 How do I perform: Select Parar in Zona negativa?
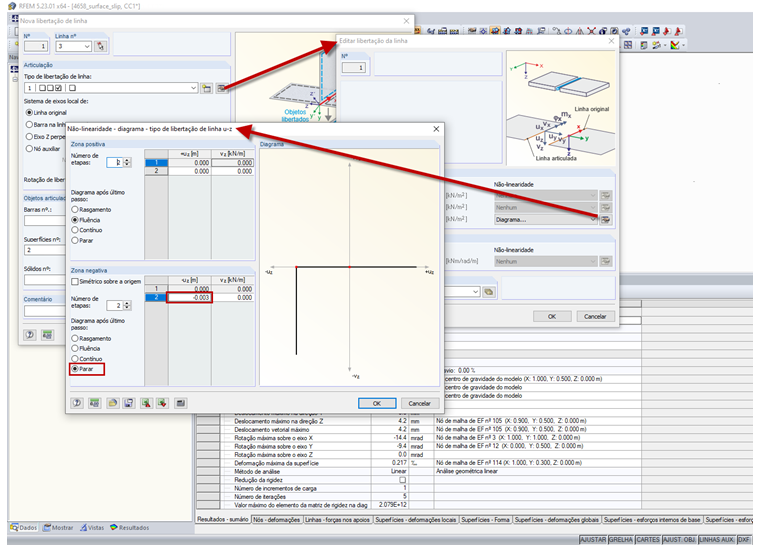[75, 369]
